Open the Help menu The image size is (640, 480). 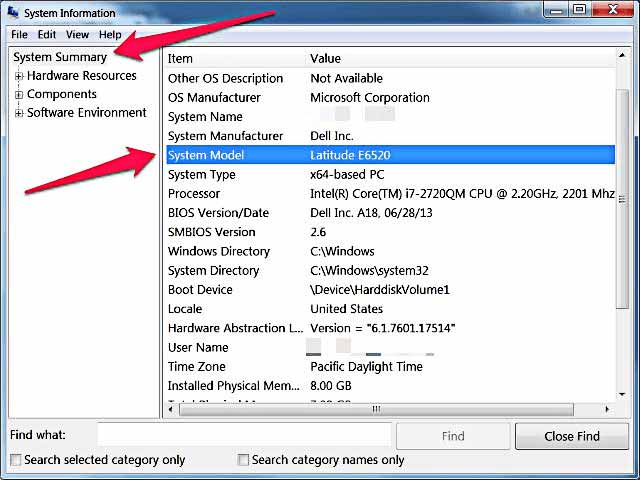click(x=110, y=35)
